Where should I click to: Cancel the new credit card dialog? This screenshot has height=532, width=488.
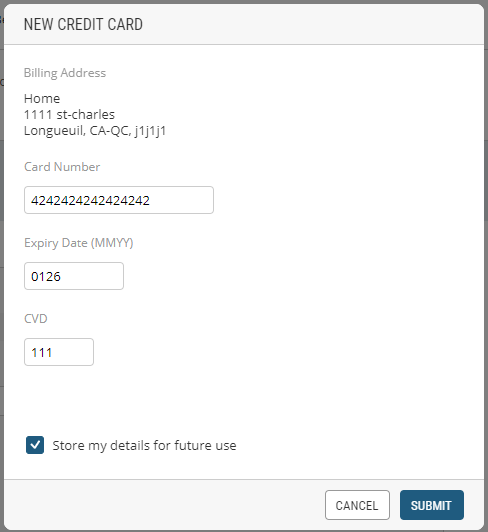coord(357,505)
